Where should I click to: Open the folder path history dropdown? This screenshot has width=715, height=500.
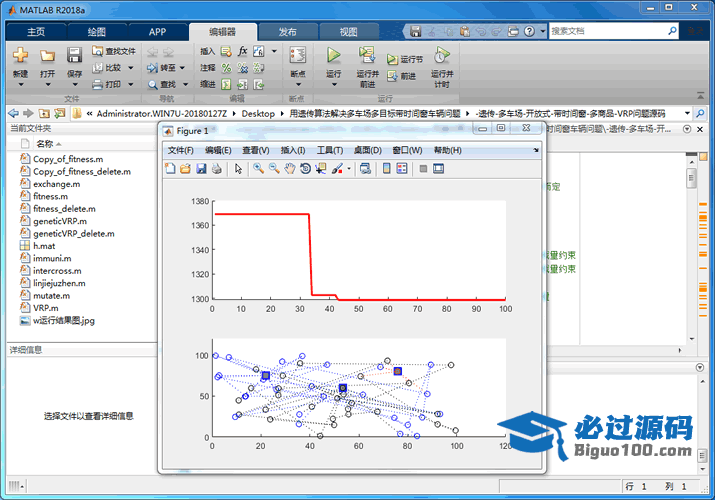point(687,113)
